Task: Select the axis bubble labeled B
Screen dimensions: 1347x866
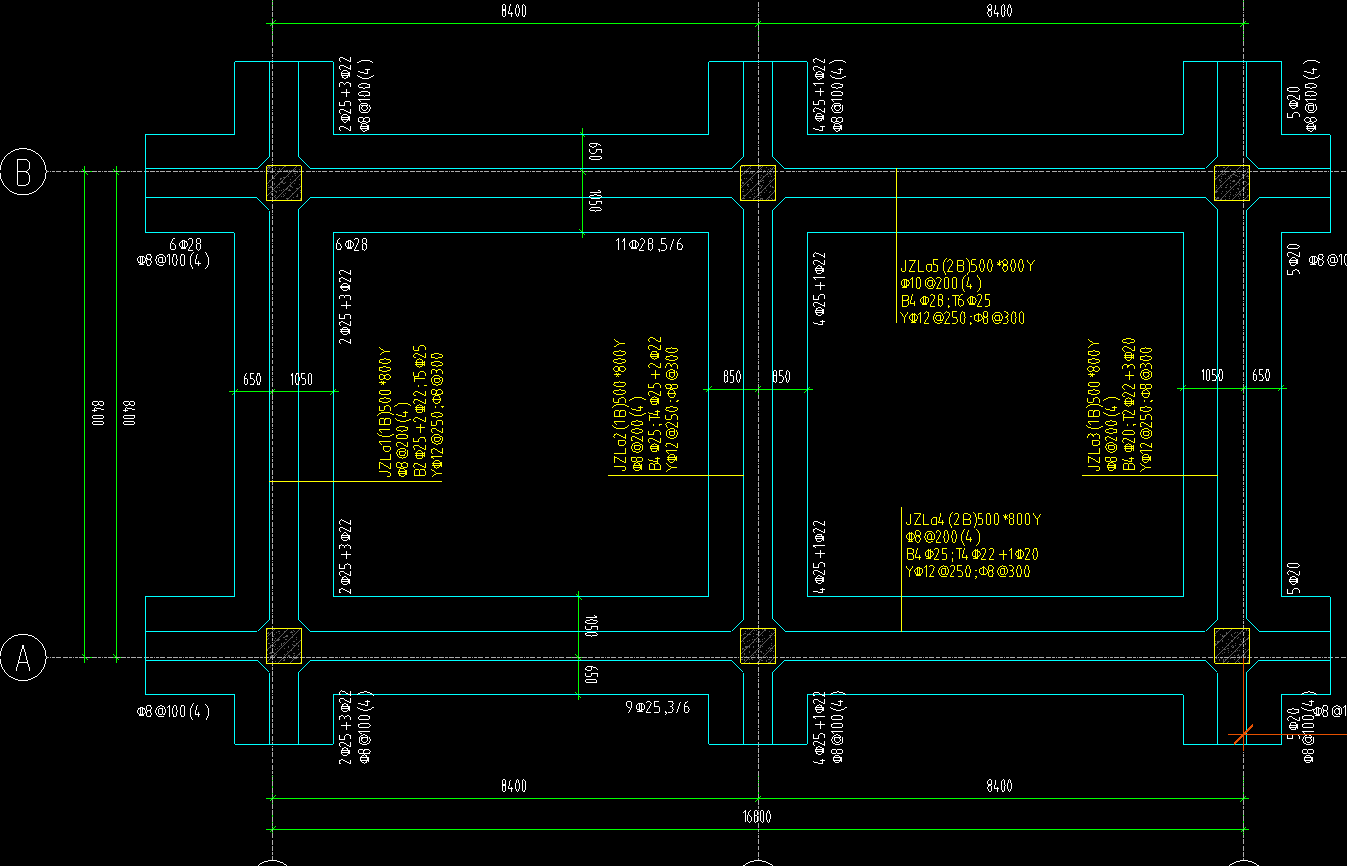Action: click(22, 171)
